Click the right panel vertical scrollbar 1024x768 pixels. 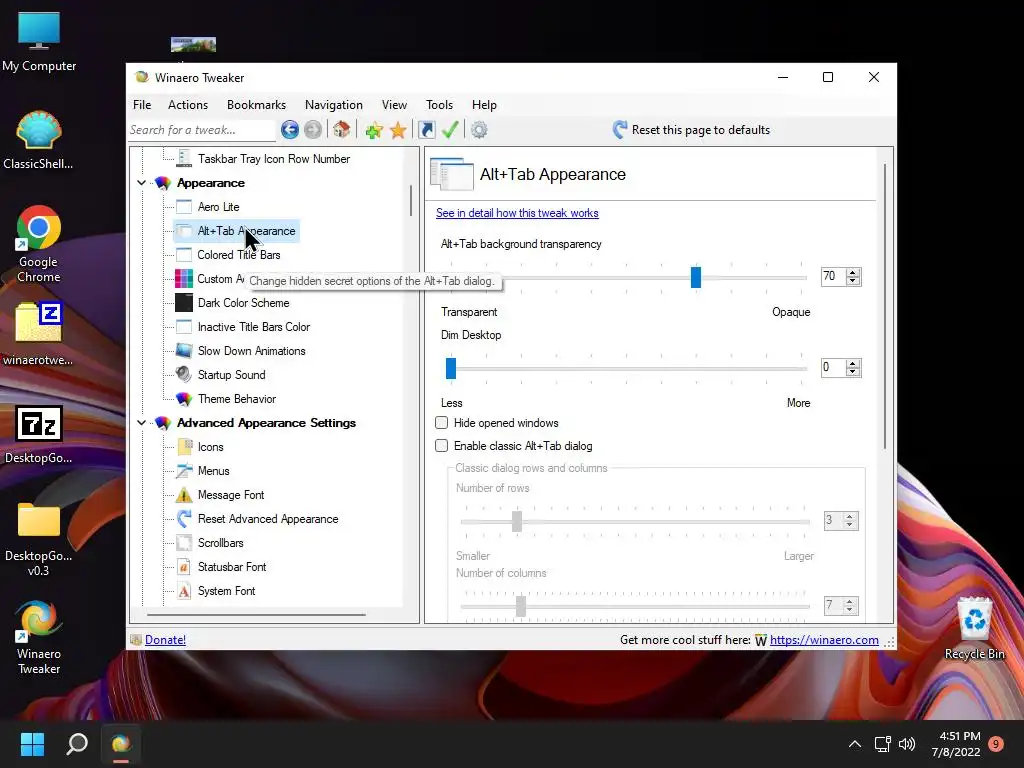[886, 307]
